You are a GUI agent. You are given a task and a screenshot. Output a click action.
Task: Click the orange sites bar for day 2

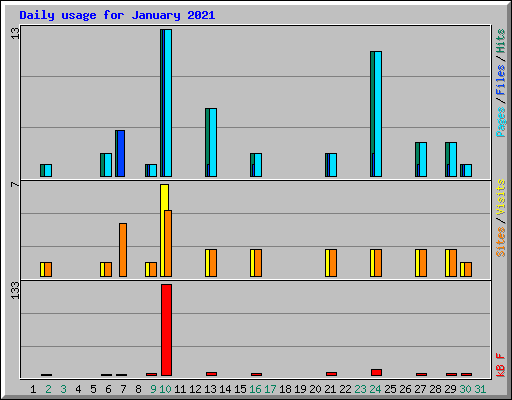48,269
